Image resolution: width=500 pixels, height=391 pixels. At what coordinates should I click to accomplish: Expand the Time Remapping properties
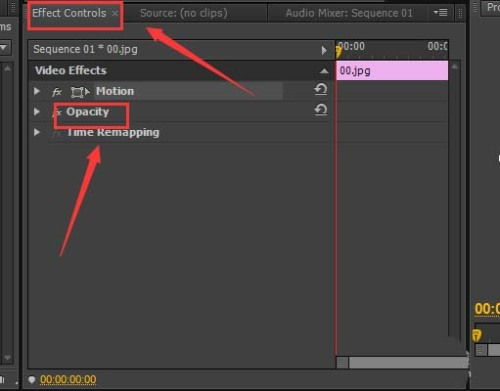coord(37,132)
